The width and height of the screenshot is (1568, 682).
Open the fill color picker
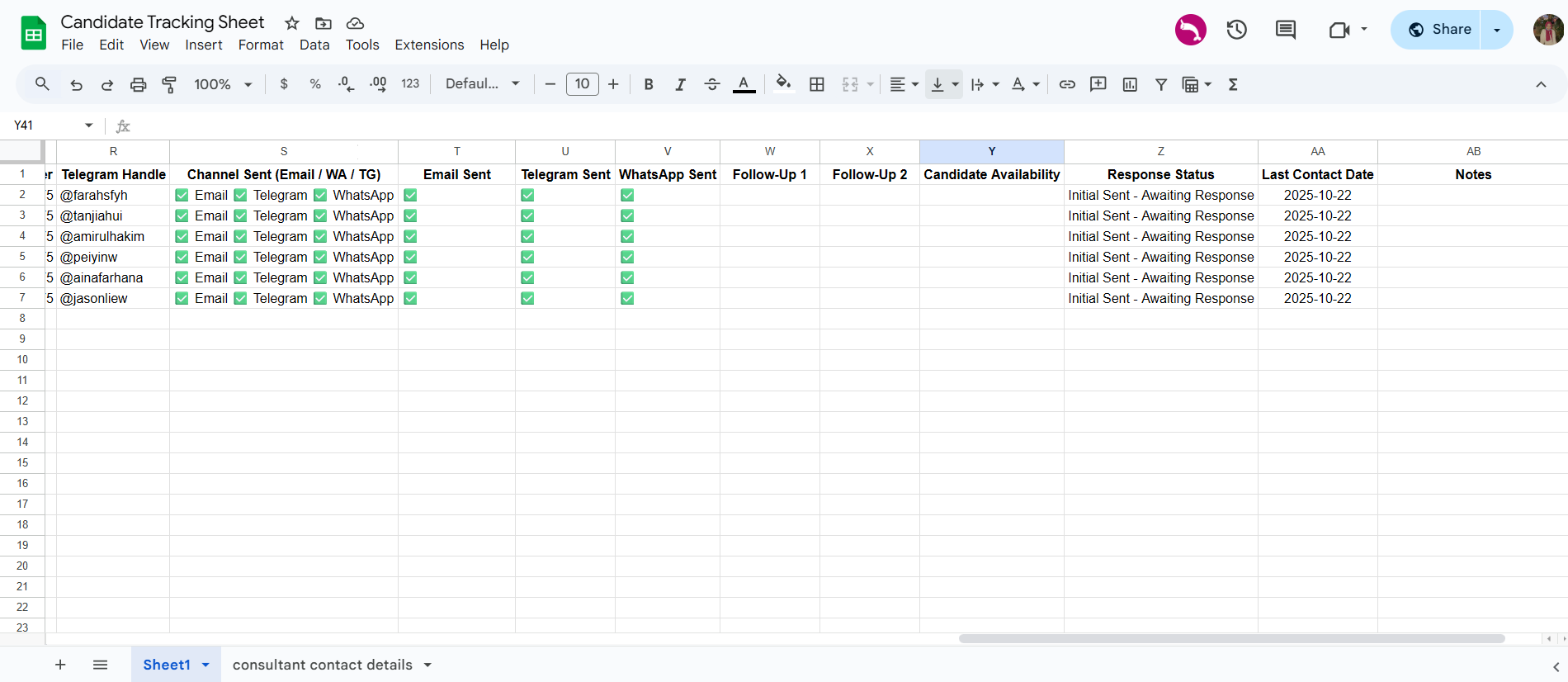pos(783,84)
